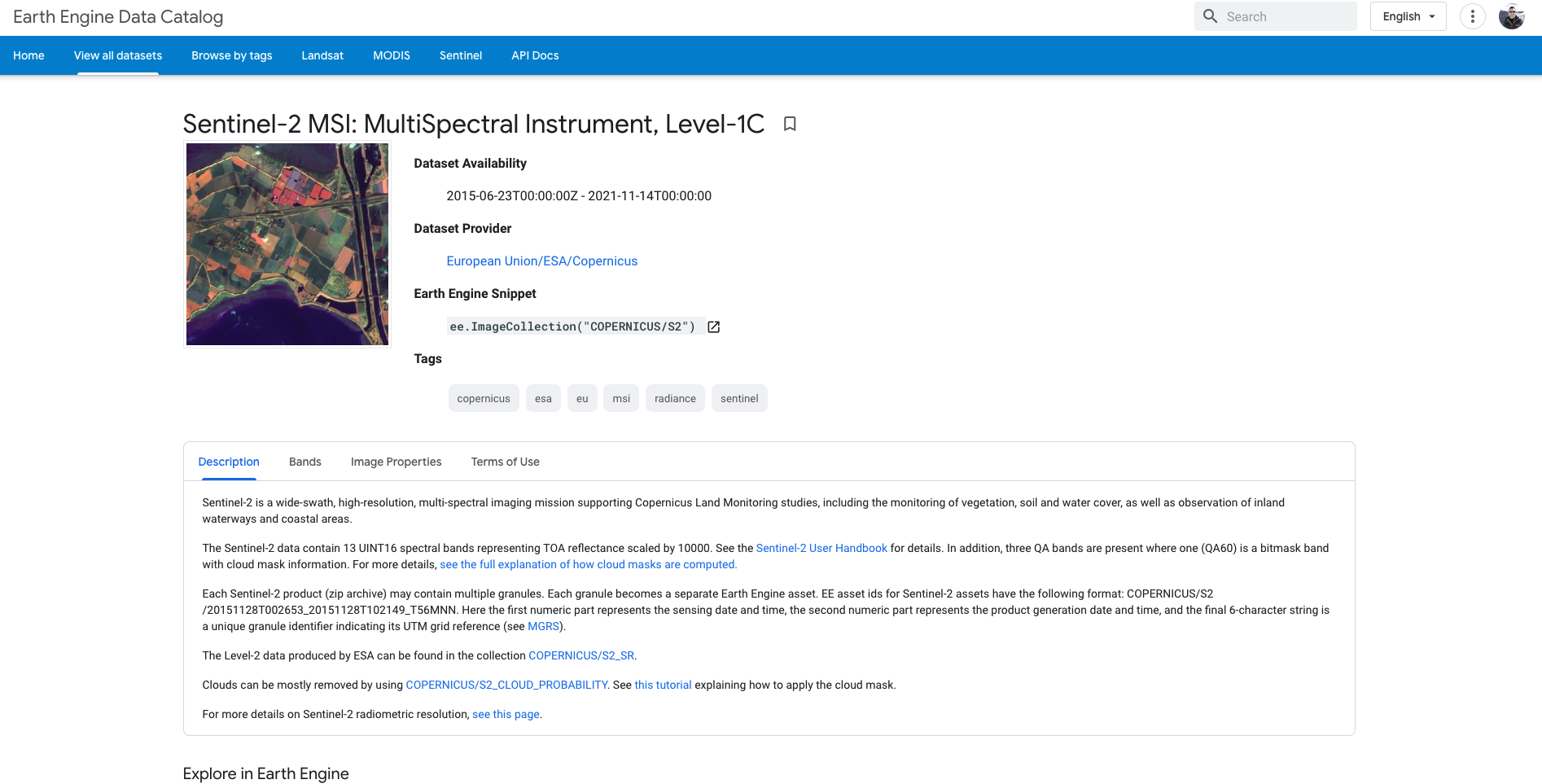Image resolution: width=1542 pixels, height=784 pixels.
Task: Open the MGRS grid reference link
Action: [543, 626]
